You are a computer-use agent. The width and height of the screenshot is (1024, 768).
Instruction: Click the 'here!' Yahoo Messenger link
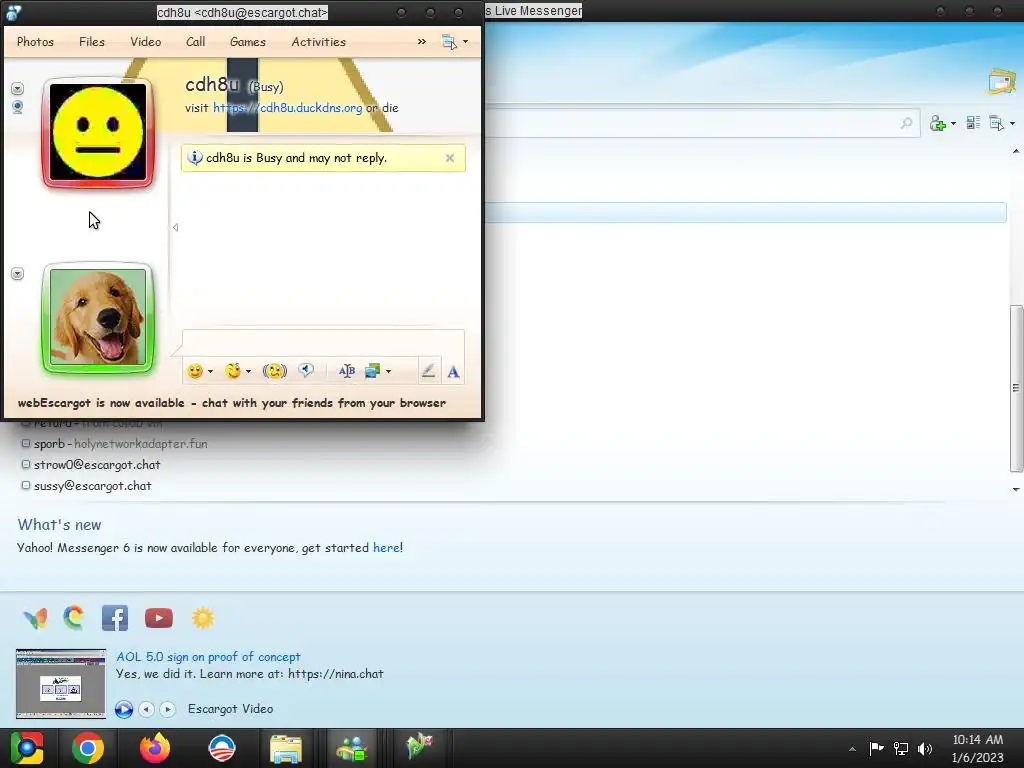tap(388, 547)
